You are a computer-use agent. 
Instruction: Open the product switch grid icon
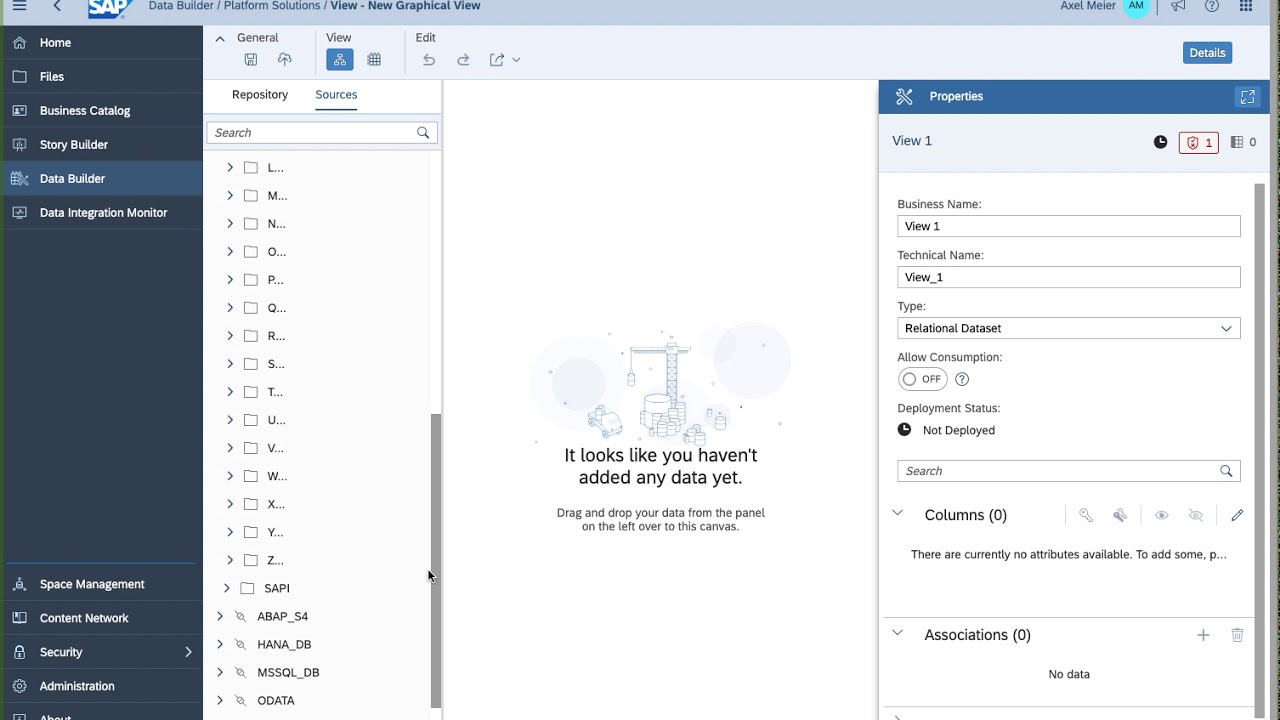pos(1246,6)
